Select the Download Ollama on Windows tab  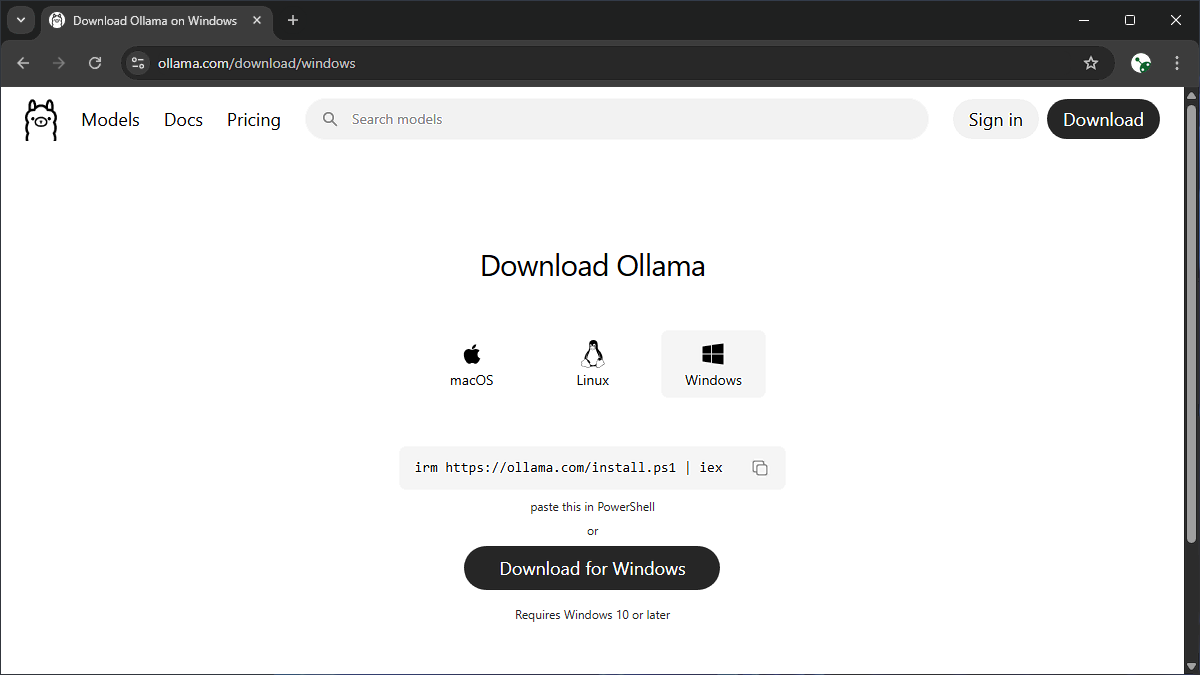click(158, 20)
